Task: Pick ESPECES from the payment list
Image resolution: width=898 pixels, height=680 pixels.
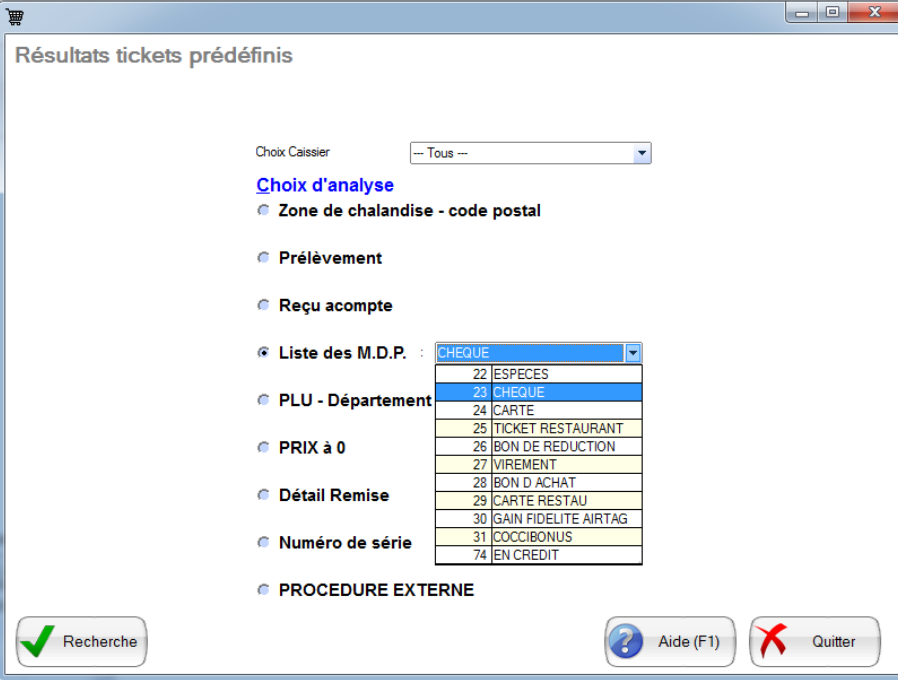Action: [x=538, y=375]
